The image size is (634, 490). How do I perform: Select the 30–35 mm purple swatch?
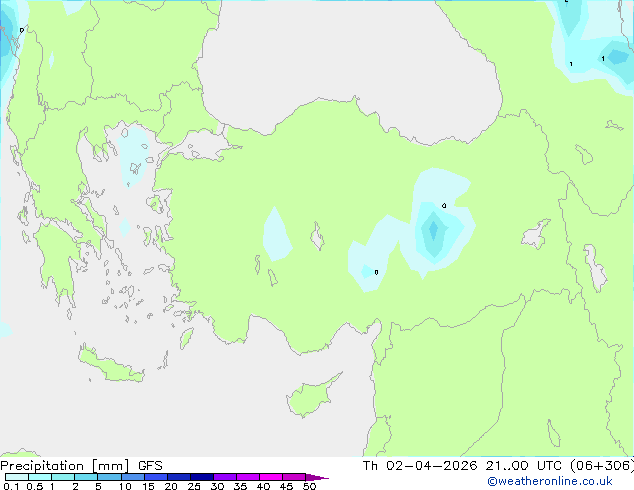pos(225,477)
